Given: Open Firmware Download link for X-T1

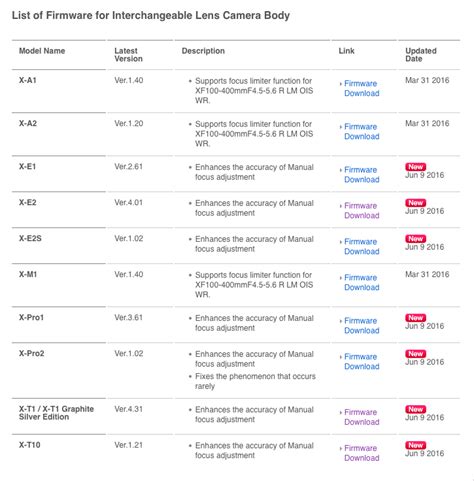Looking at the screenshot, I should [361, 417].
